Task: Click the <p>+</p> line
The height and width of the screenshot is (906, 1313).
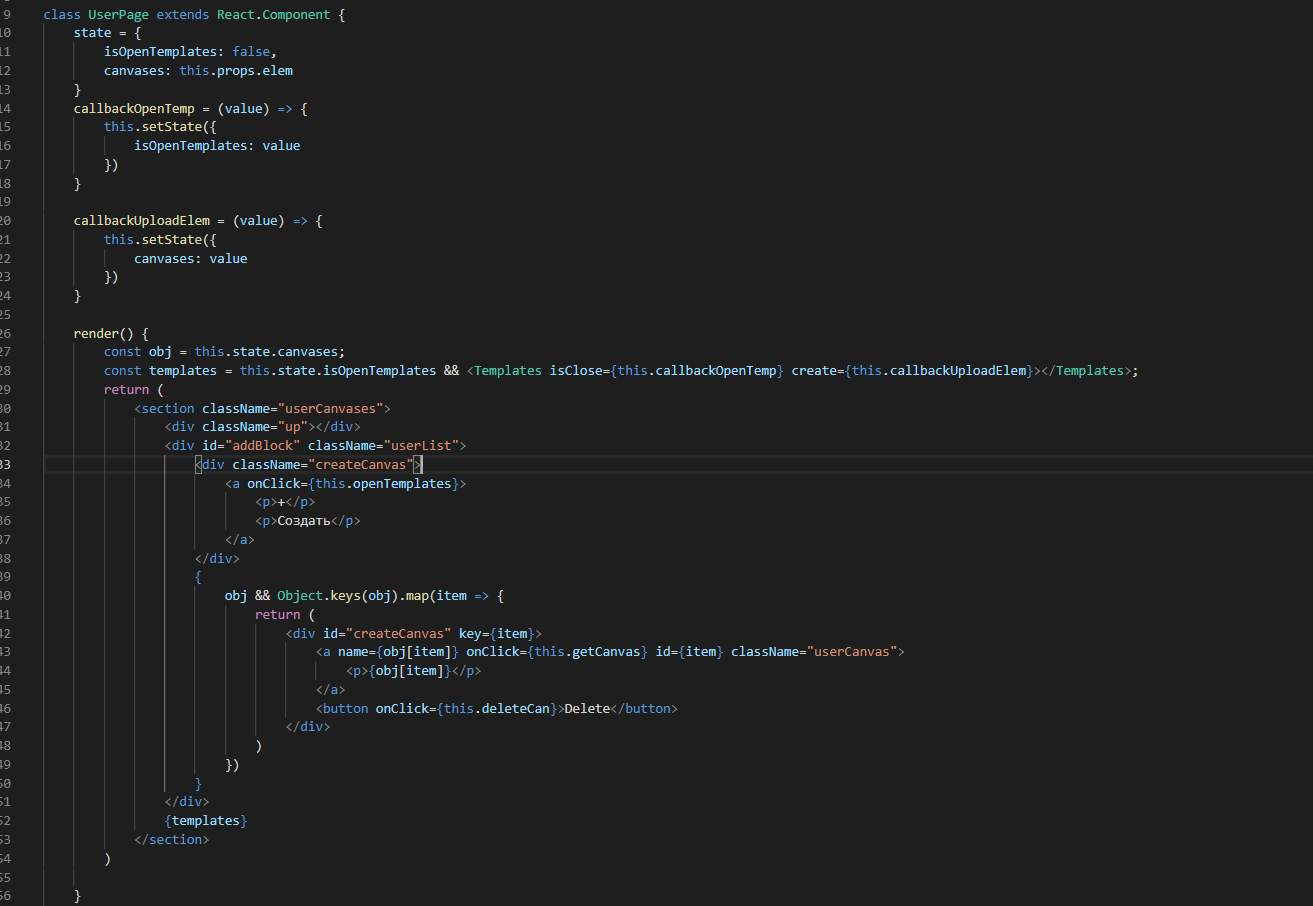Action: (x=285, y=502)
